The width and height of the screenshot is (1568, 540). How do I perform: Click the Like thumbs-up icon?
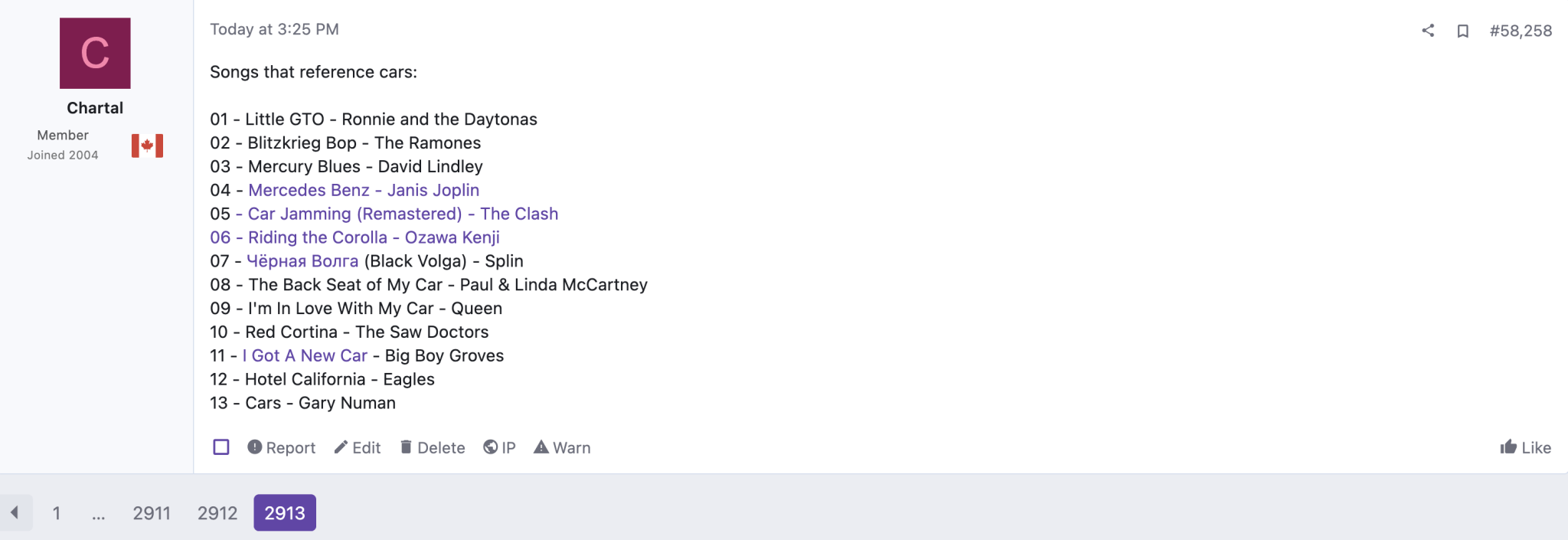coord(1508,447)
